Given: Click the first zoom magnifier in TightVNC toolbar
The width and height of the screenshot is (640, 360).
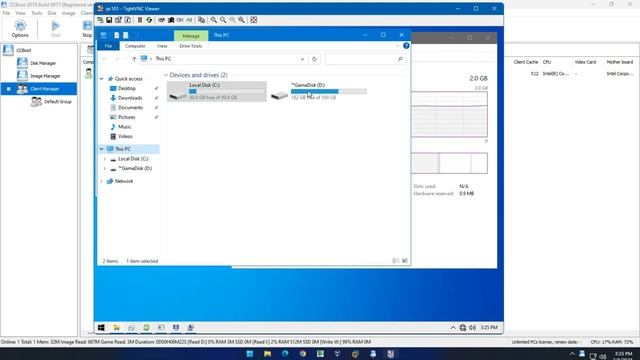Looking at the screenshot, I should click(x=213, y=20).
